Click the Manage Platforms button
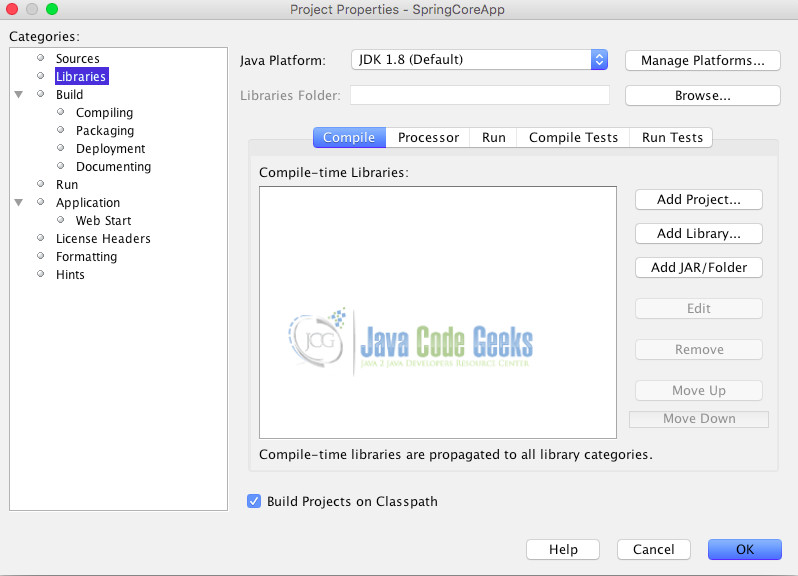Viewport: 798px width, 576px height. [x=702, y=61]
